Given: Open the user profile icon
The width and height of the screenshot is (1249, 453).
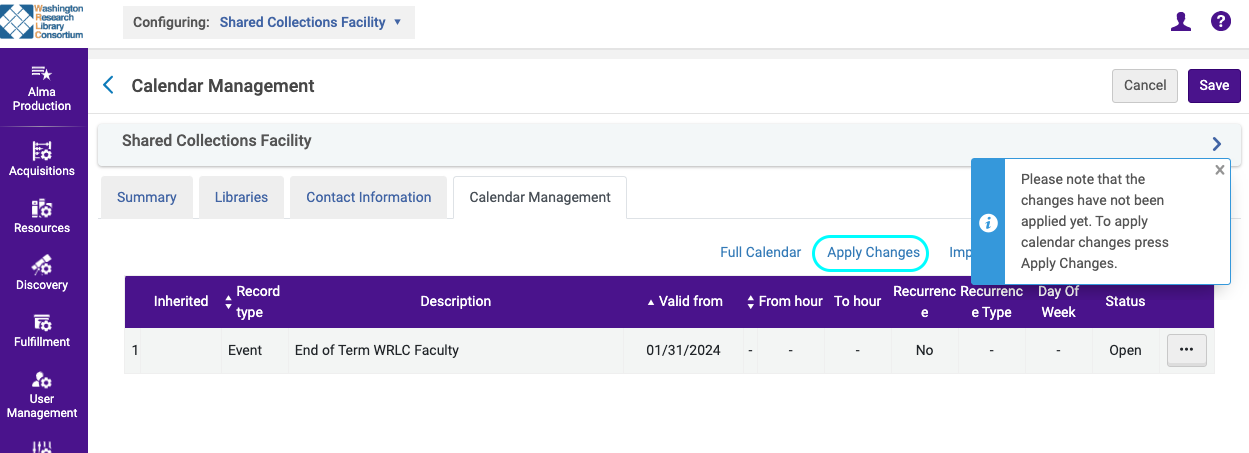Looking at the screenshot, I should point(1180,21).
